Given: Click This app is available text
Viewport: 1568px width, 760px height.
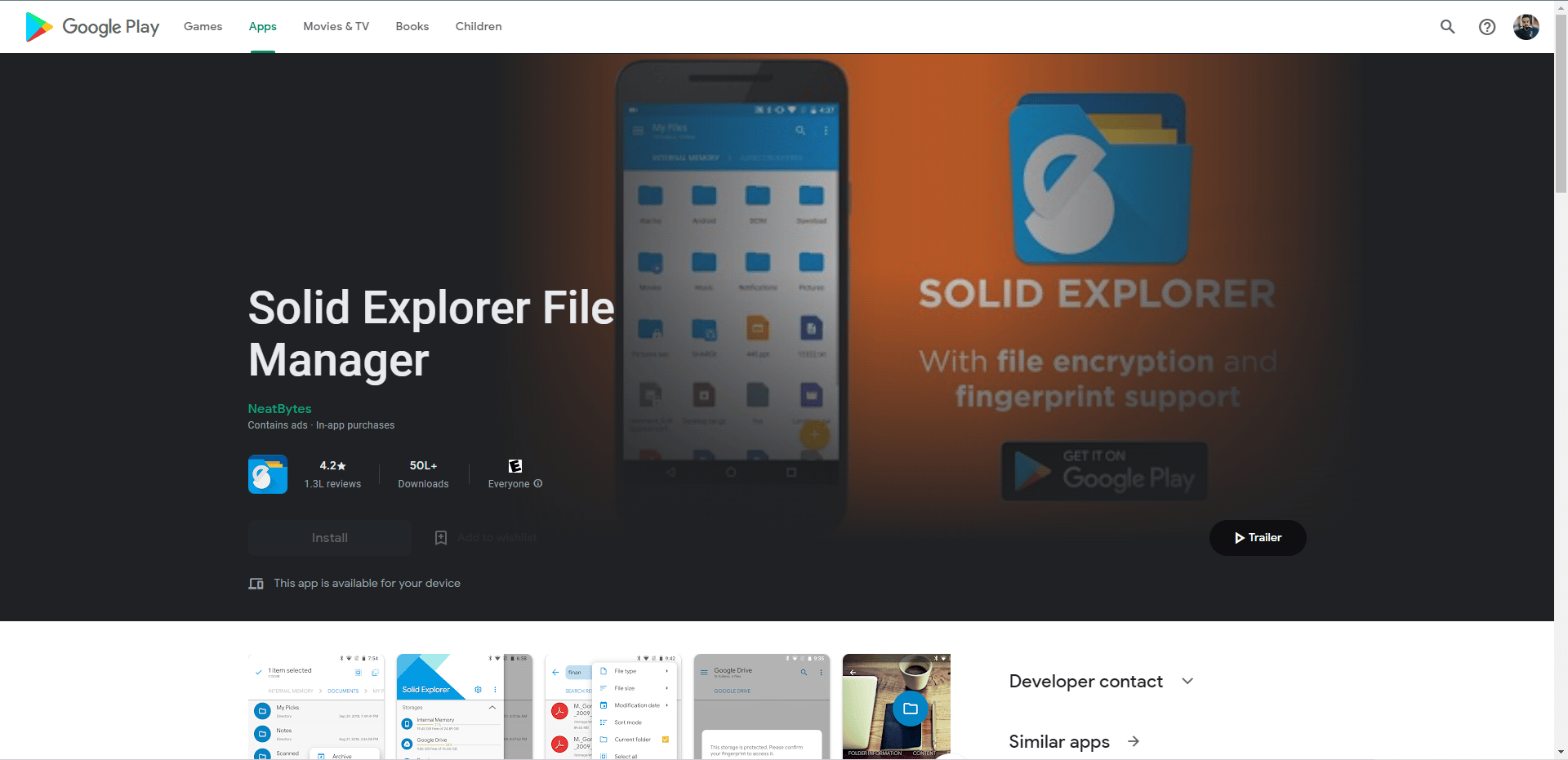Looking at the screenshot, I should 367,584.
